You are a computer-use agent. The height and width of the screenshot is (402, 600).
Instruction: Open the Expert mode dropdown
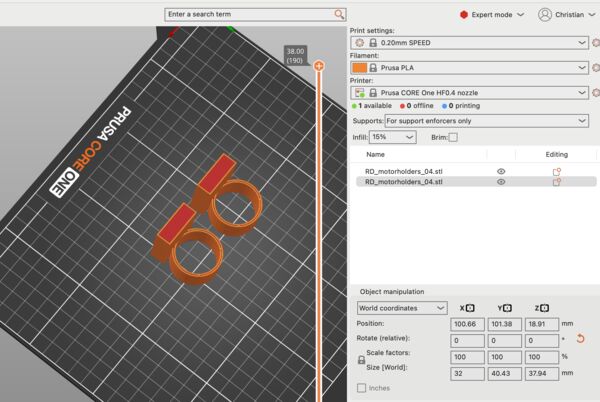491,15
